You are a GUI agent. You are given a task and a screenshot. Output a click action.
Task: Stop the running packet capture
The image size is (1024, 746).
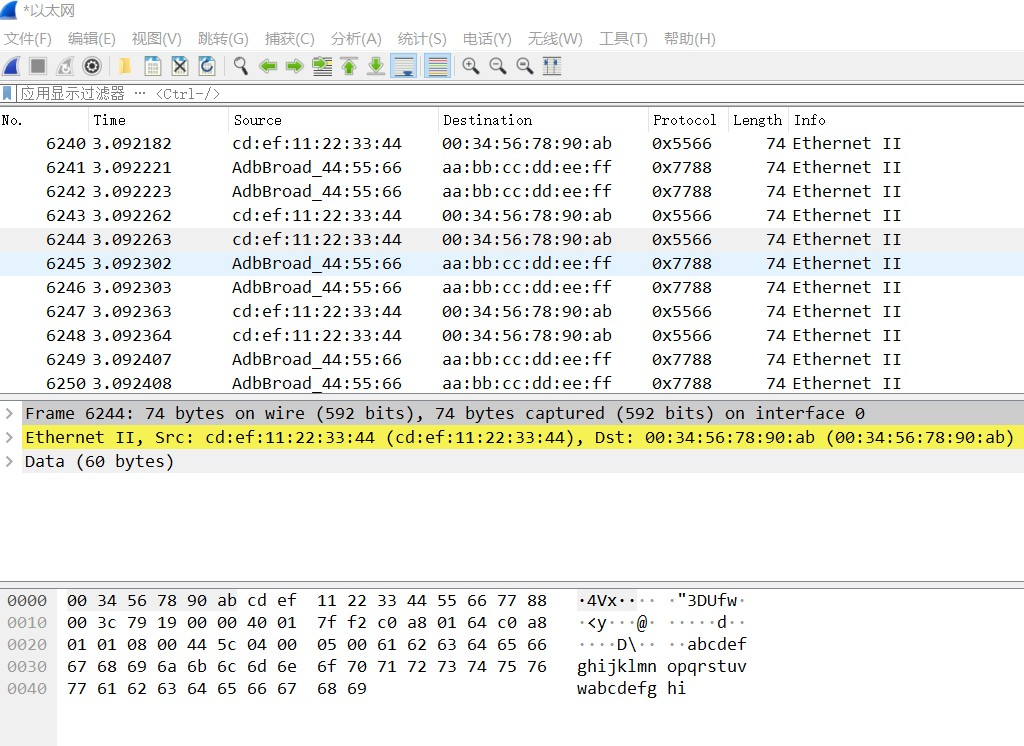click(x=38, y=66)
